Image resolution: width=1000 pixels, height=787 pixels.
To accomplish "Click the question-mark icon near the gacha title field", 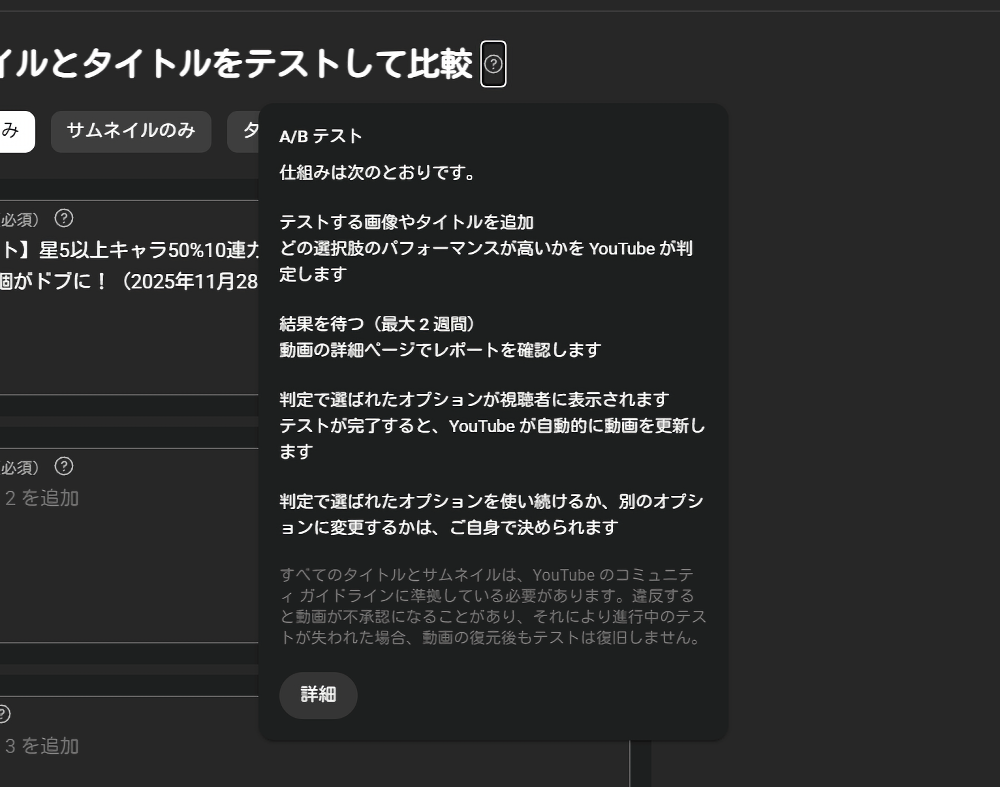I will tap(64, 218).
